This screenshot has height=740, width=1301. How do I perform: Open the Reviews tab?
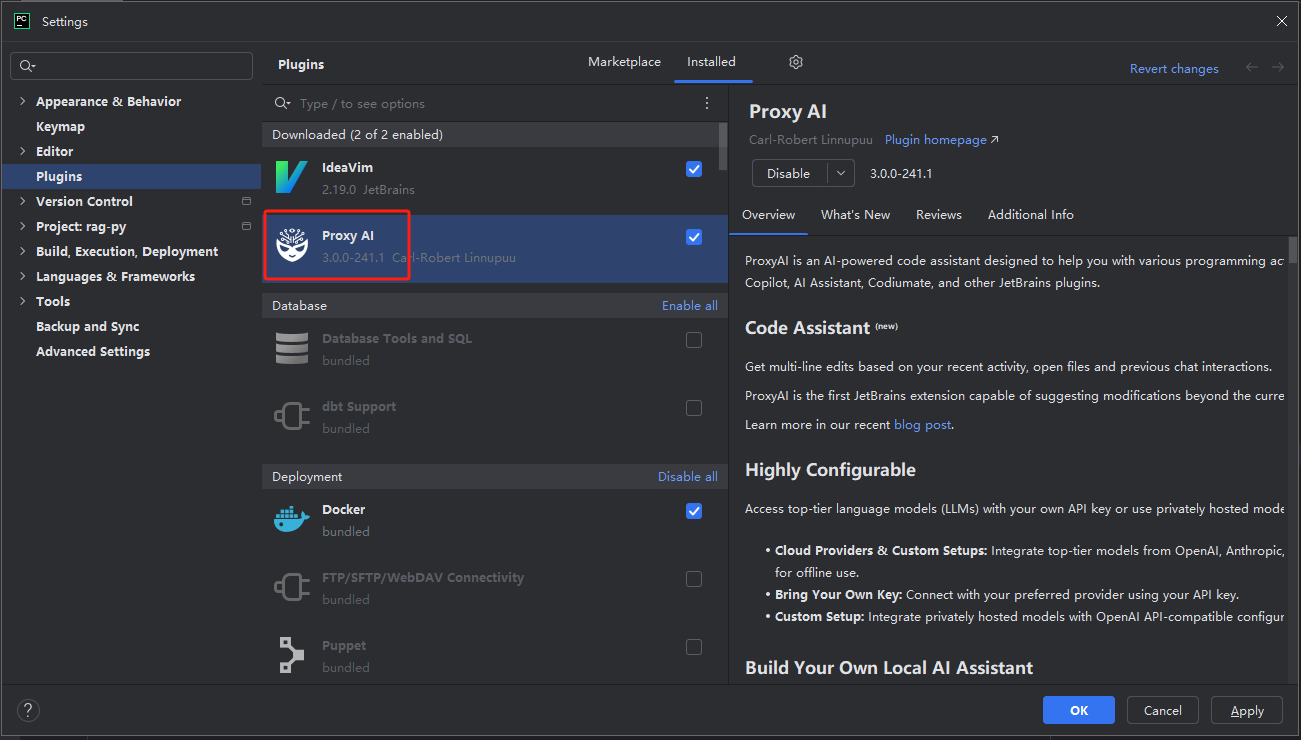[939, 215]
